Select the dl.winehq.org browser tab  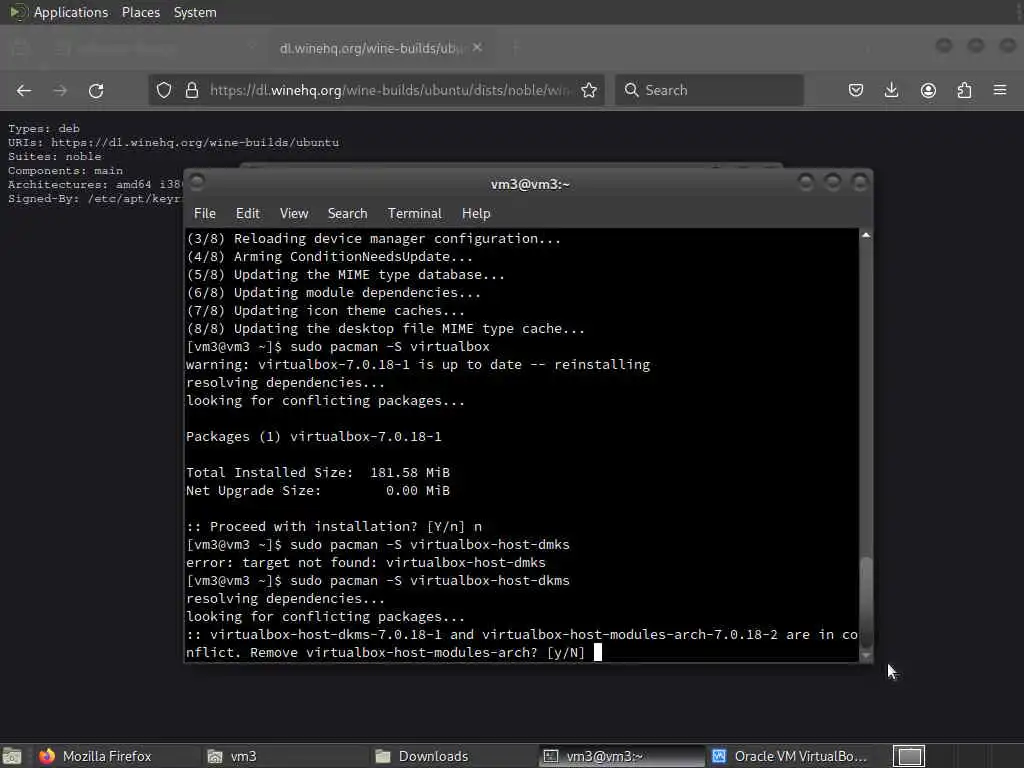[381, 48]
